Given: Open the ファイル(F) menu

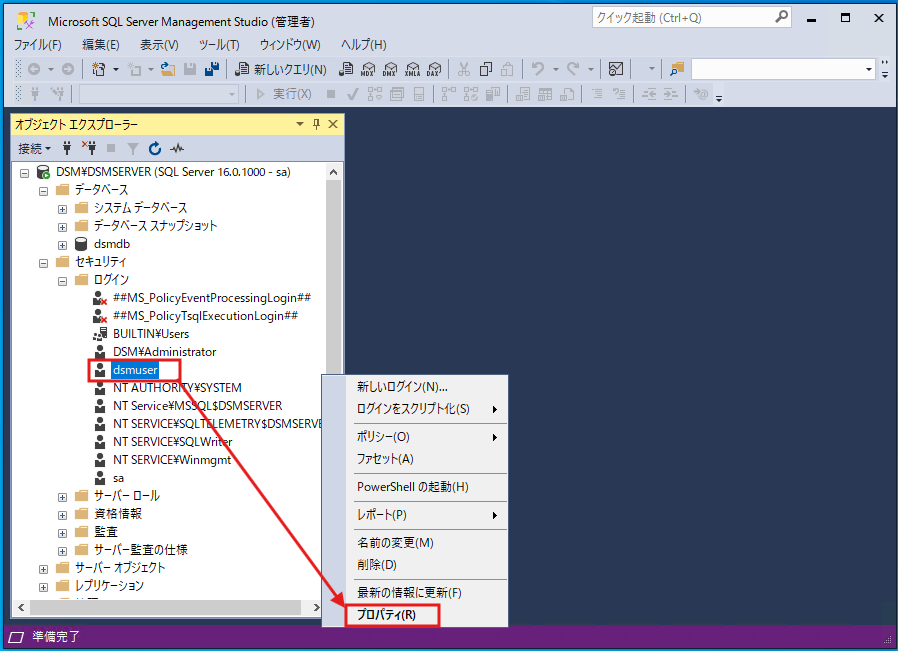Looking at the screenshot, I should 37,45.
